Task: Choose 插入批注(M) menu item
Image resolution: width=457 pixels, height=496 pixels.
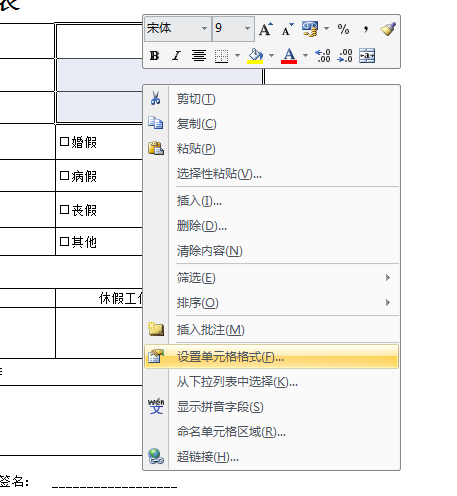Action: click(x=272, y=330)
